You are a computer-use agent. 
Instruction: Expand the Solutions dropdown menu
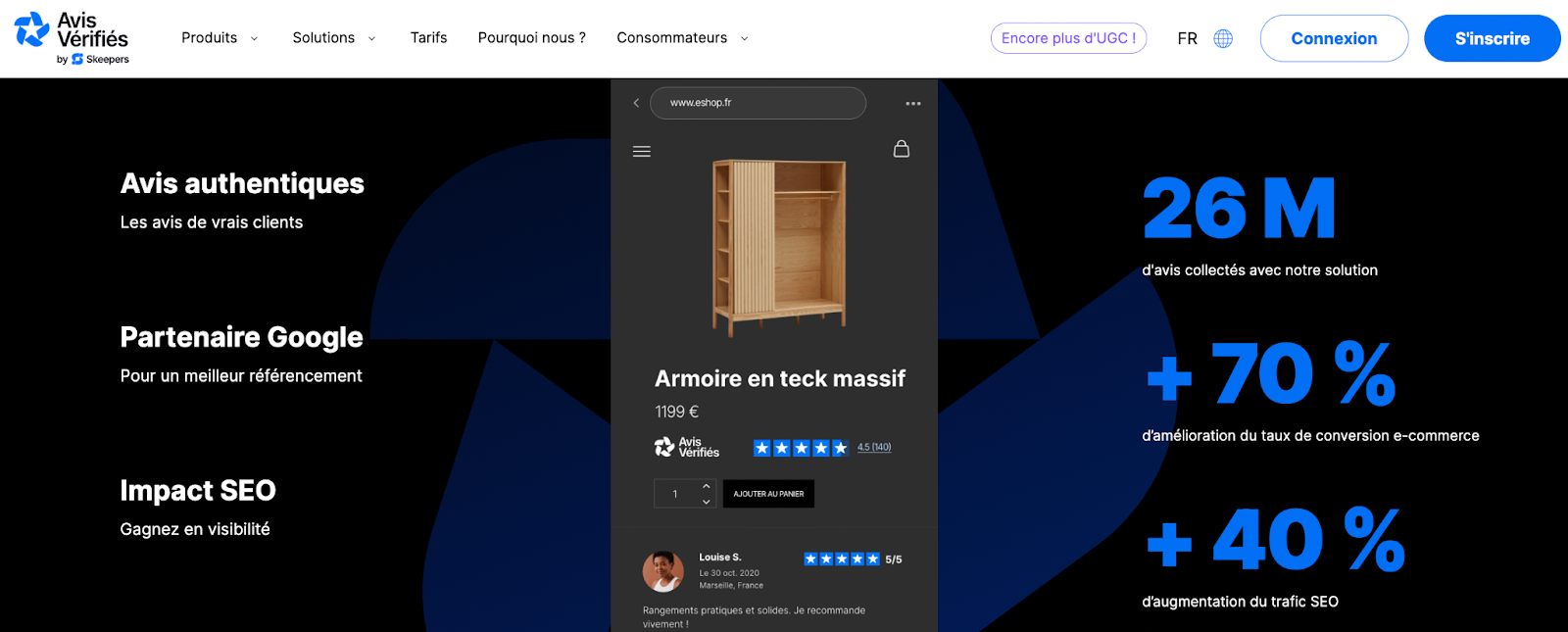[x=334, y=38]
